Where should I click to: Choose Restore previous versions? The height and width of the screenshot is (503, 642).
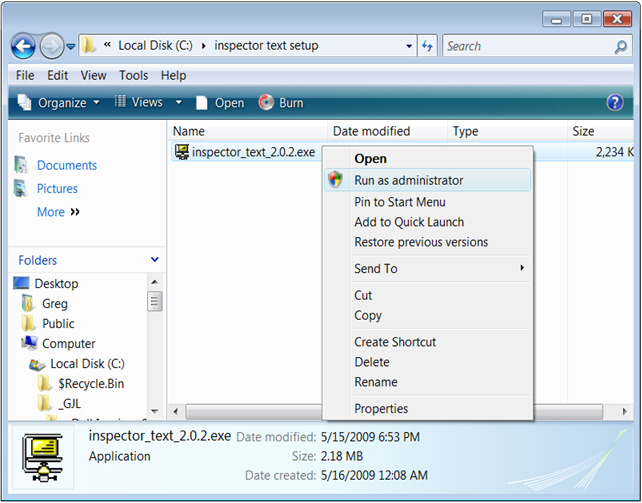(429, 242)
